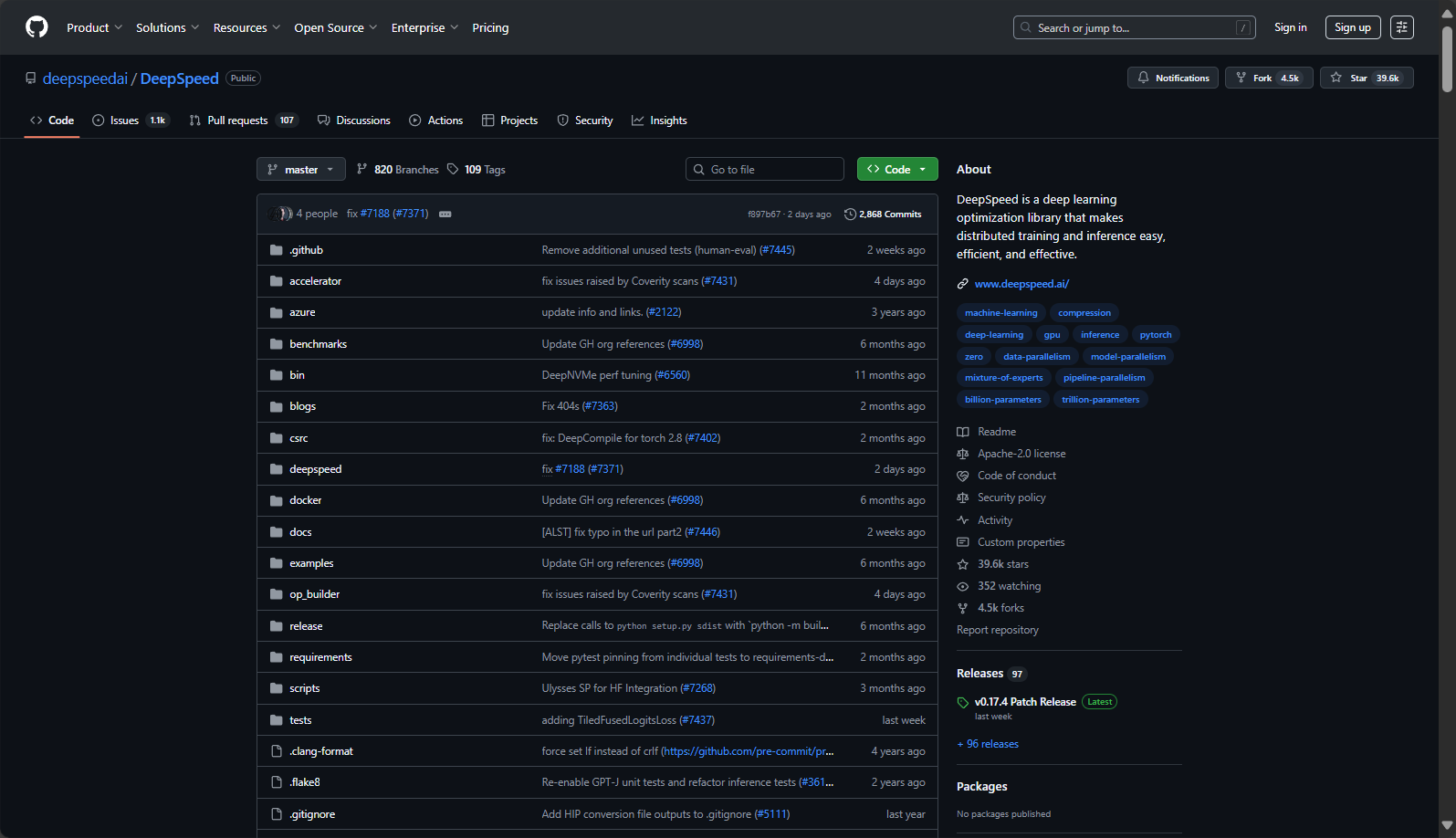
Task: Open 2,868 Commits history
Action: (883, 214)
